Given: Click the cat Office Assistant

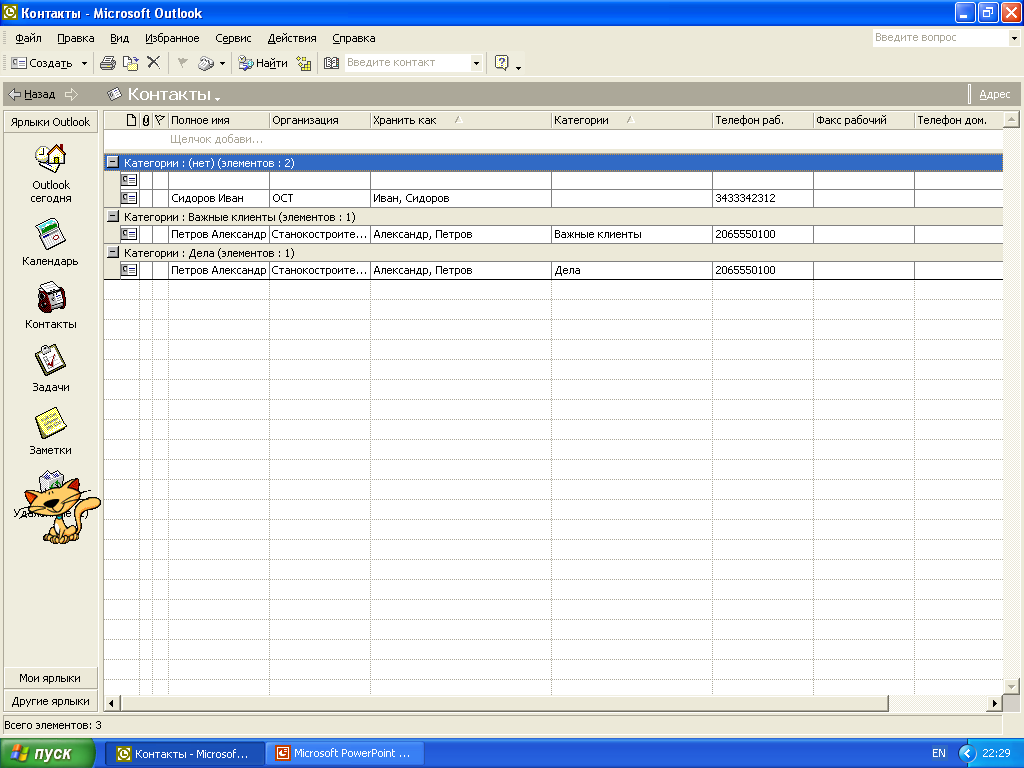Looking at the screenshot, I should tap(62, 511).
